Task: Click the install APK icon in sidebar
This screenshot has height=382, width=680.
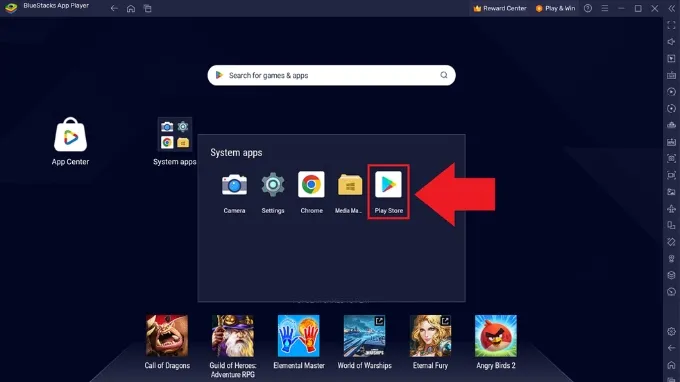Action: [x=671, y=142]
